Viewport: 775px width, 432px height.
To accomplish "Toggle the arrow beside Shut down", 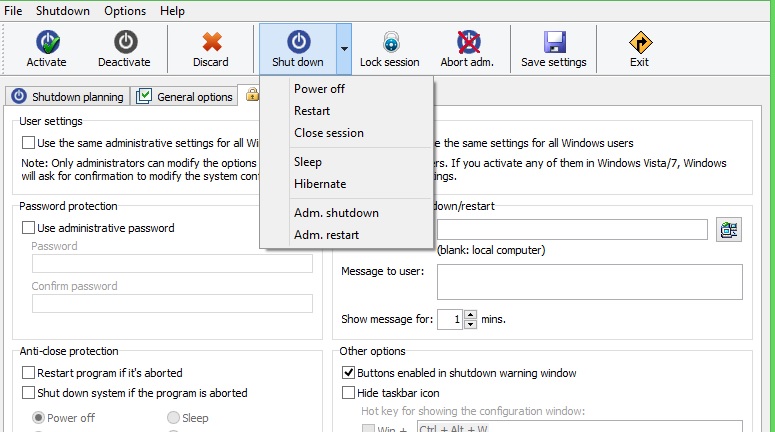I will (x=344, y=49).
